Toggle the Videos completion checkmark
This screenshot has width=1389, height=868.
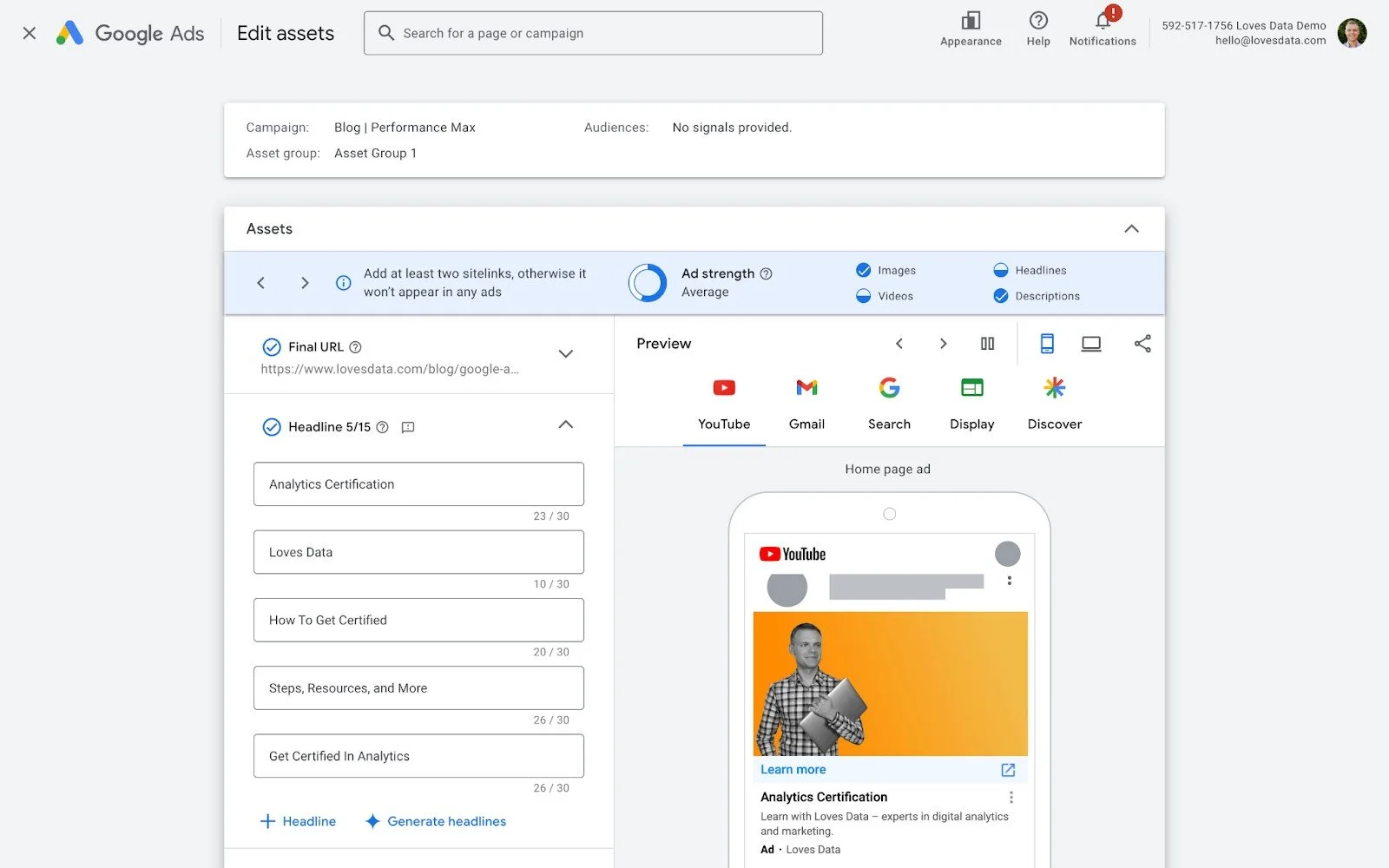click(864, 296)
